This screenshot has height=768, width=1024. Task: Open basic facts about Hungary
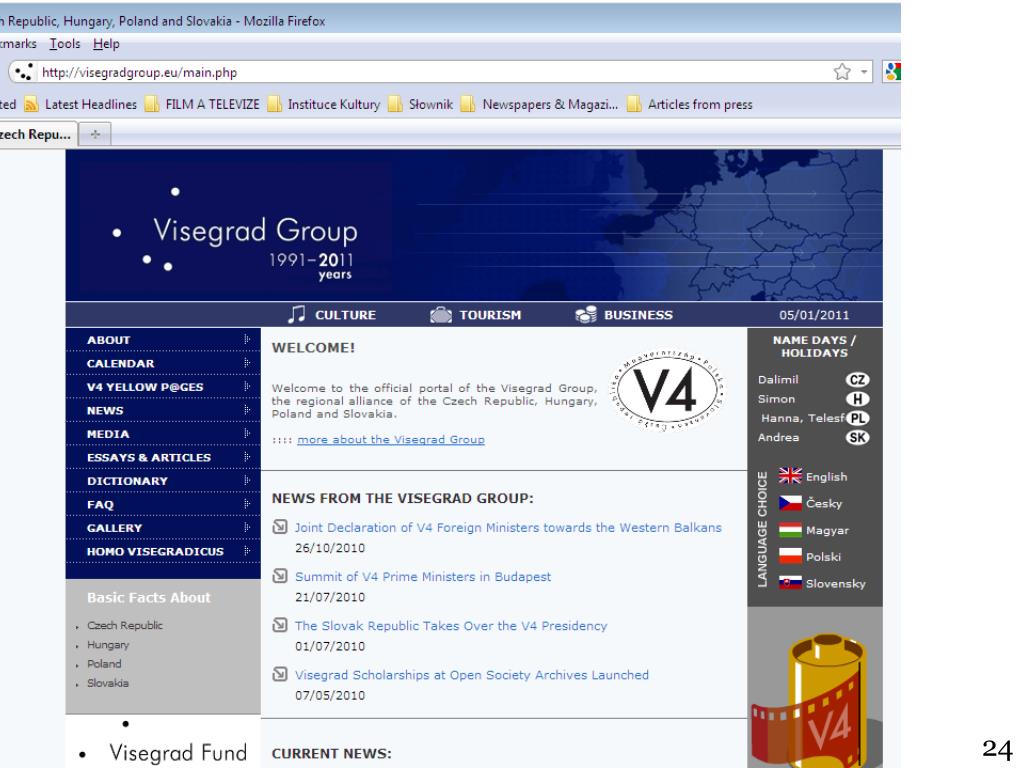coord(108,645)
